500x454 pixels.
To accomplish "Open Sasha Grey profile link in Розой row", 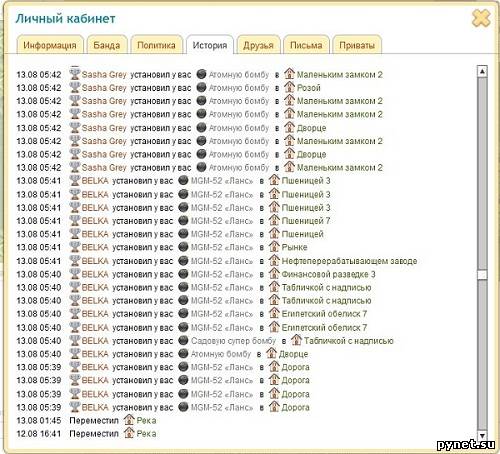I will tap(104, 88).
